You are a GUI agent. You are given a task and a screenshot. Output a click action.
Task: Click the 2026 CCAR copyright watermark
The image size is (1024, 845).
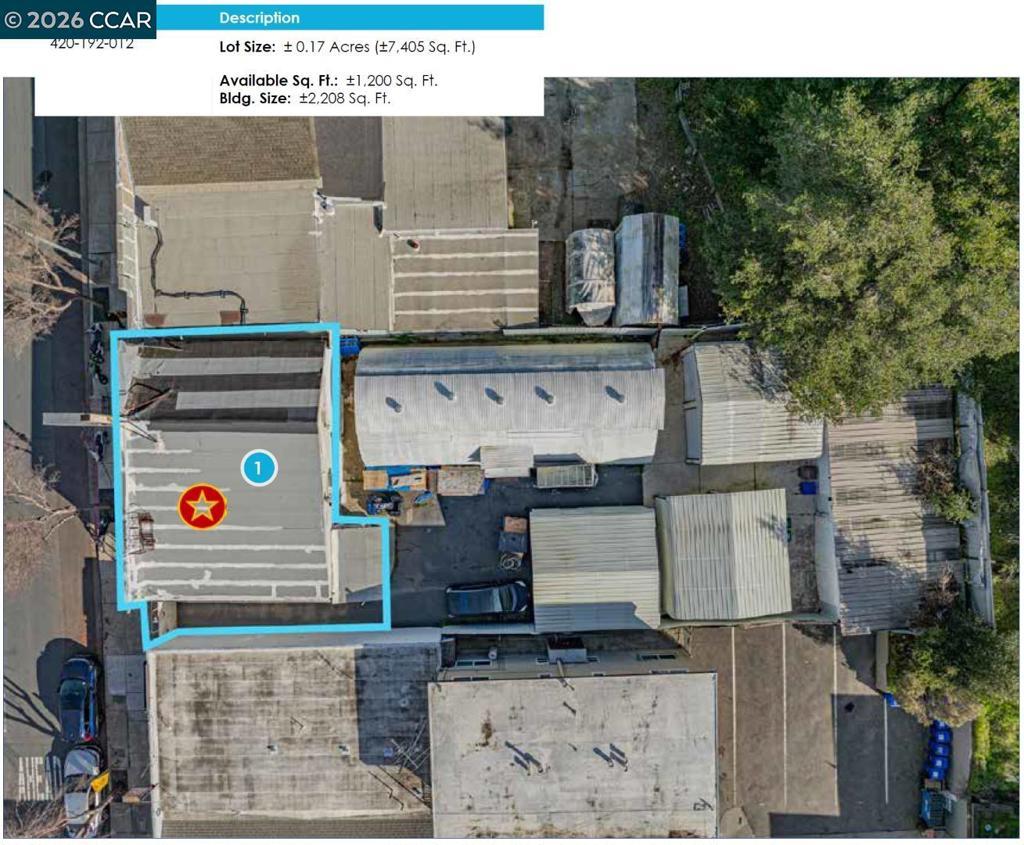(78, 20)
